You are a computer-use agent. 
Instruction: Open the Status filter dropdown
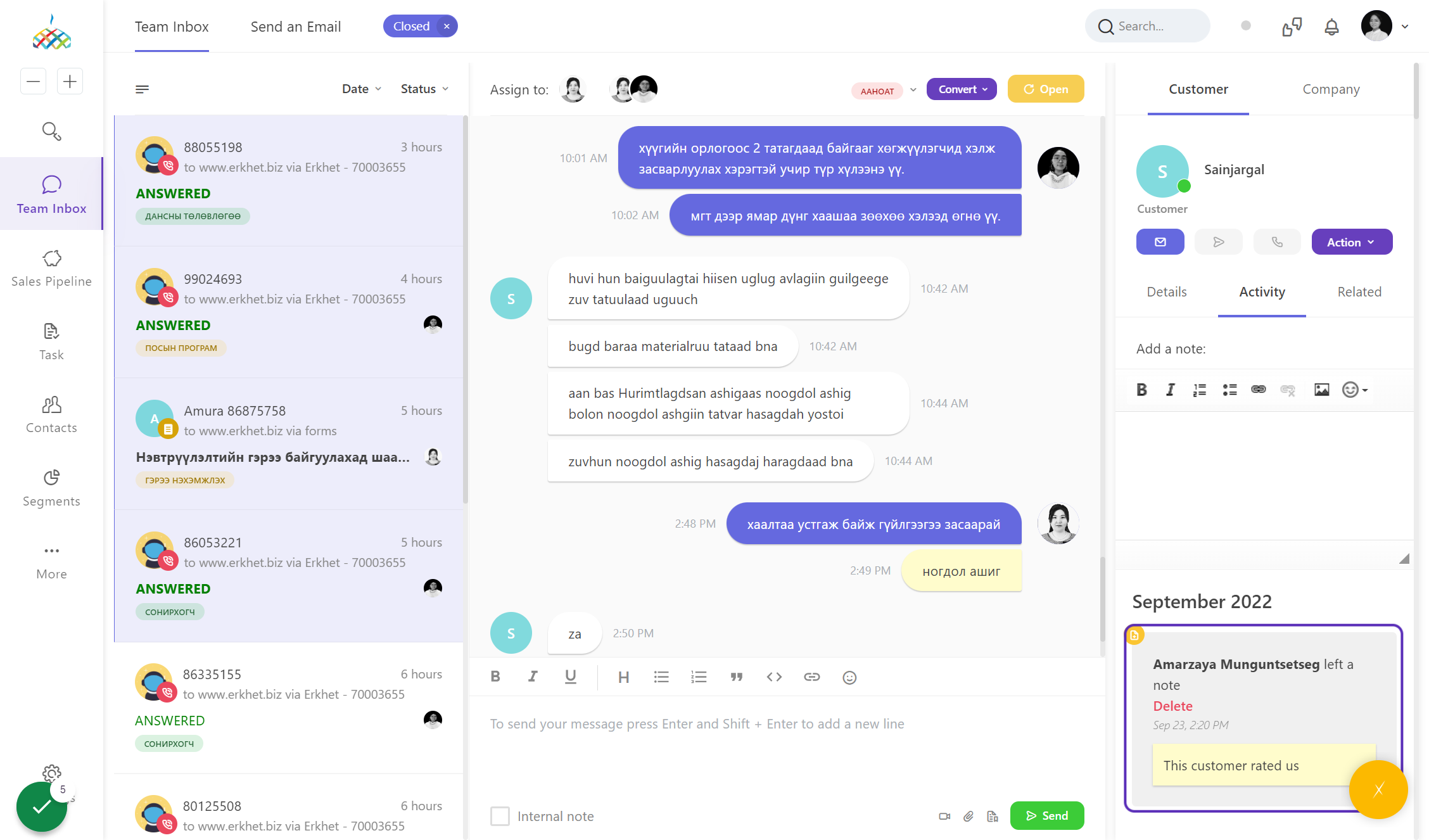[424, 89]
